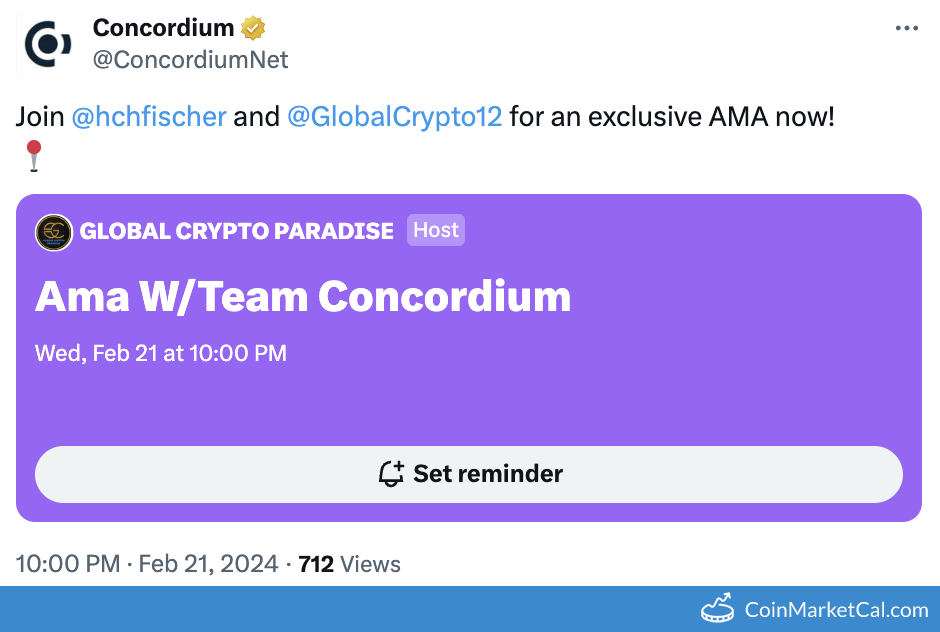
Task: Click the GLOBAL CRYPTO PARADISE host name
Action: coord(236,231)
